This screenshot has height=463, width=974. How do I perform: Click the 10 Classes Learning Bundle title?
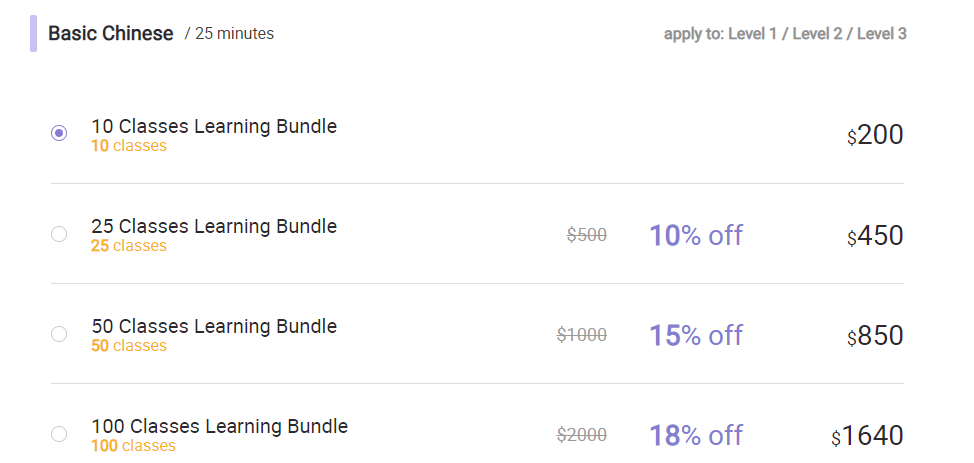click(214, 126)
